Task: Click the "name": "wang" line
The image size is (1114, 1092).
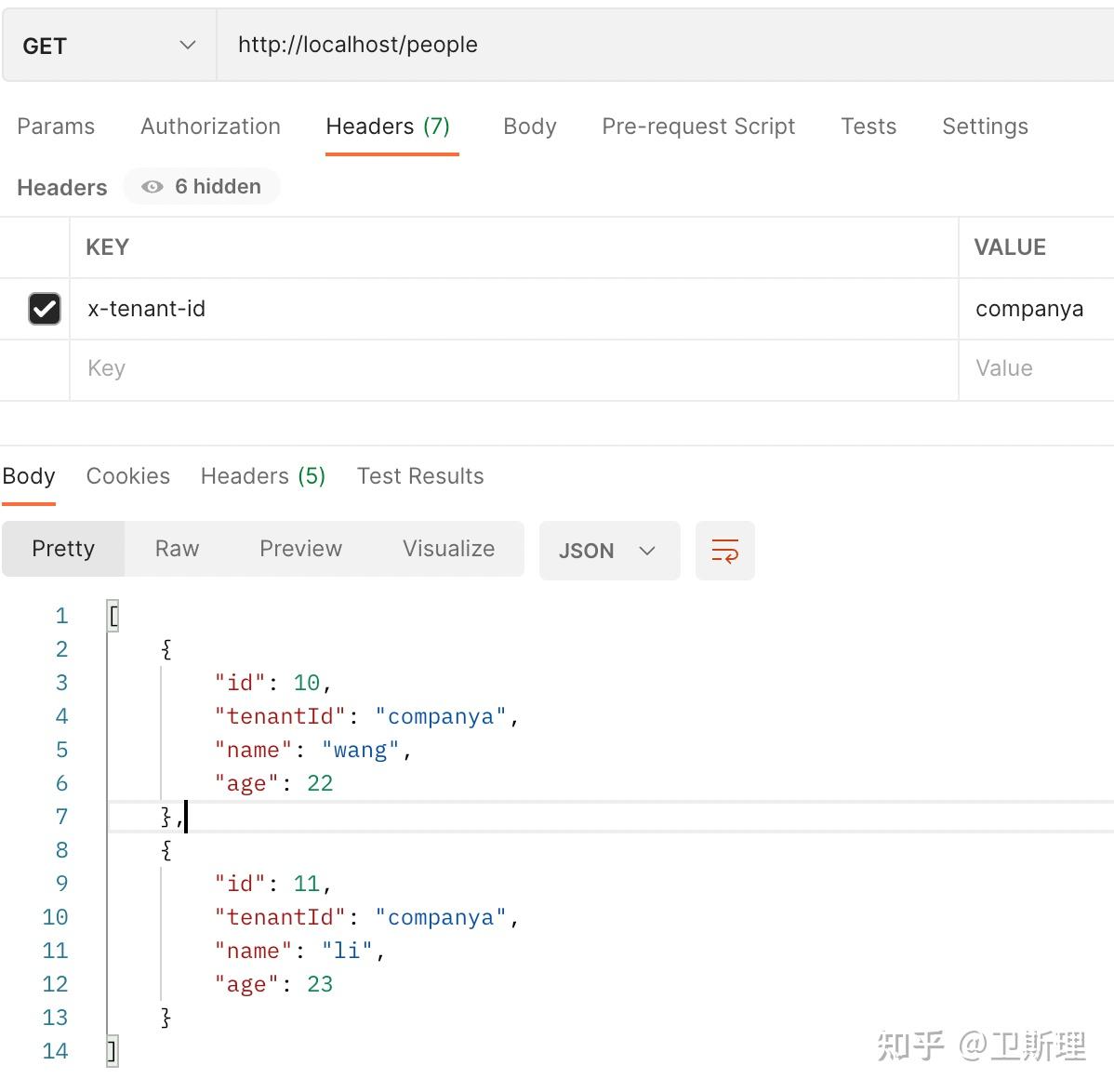Action: [312, 751]
